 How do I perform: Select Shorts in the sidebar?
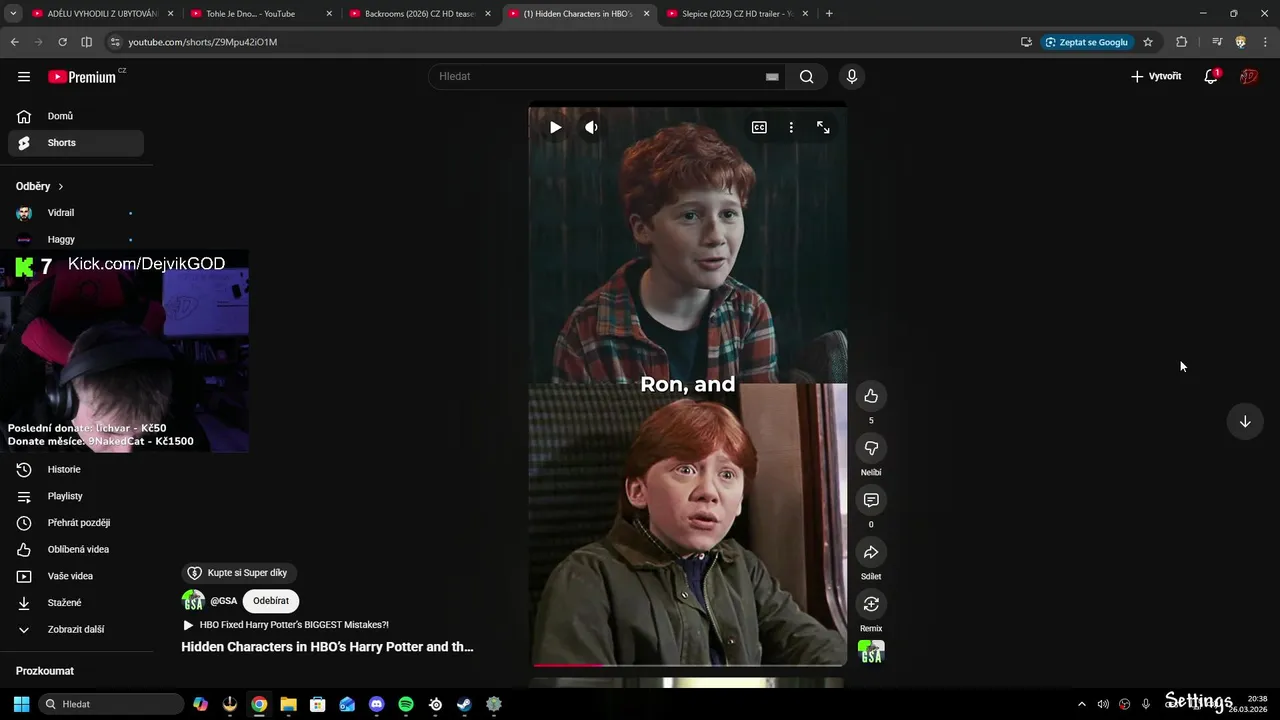(76, 143)
